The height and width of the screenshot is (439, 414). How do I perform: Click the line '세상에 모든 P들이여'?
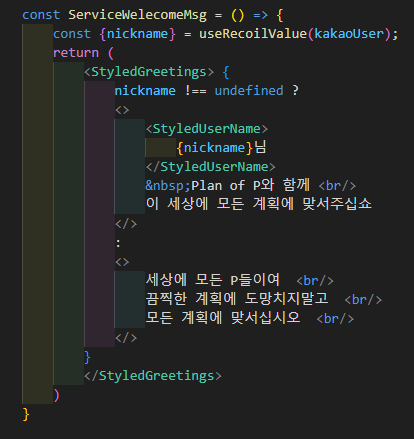point(212,280)
